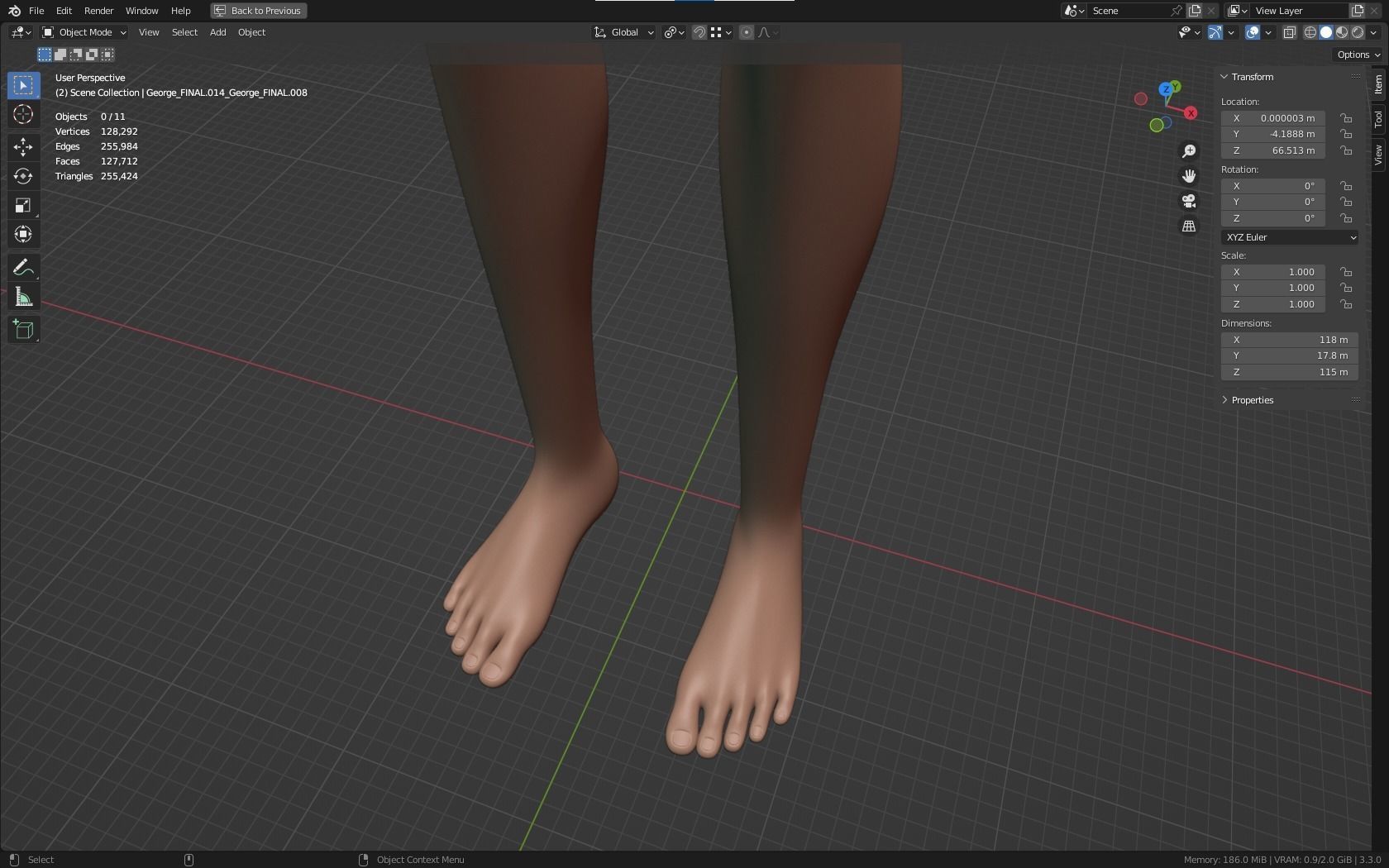Image resolution: width=1389 pixels, height=868 pixels.
Task: Open the editor type dropdown
Action: click(x=21, y=32)
